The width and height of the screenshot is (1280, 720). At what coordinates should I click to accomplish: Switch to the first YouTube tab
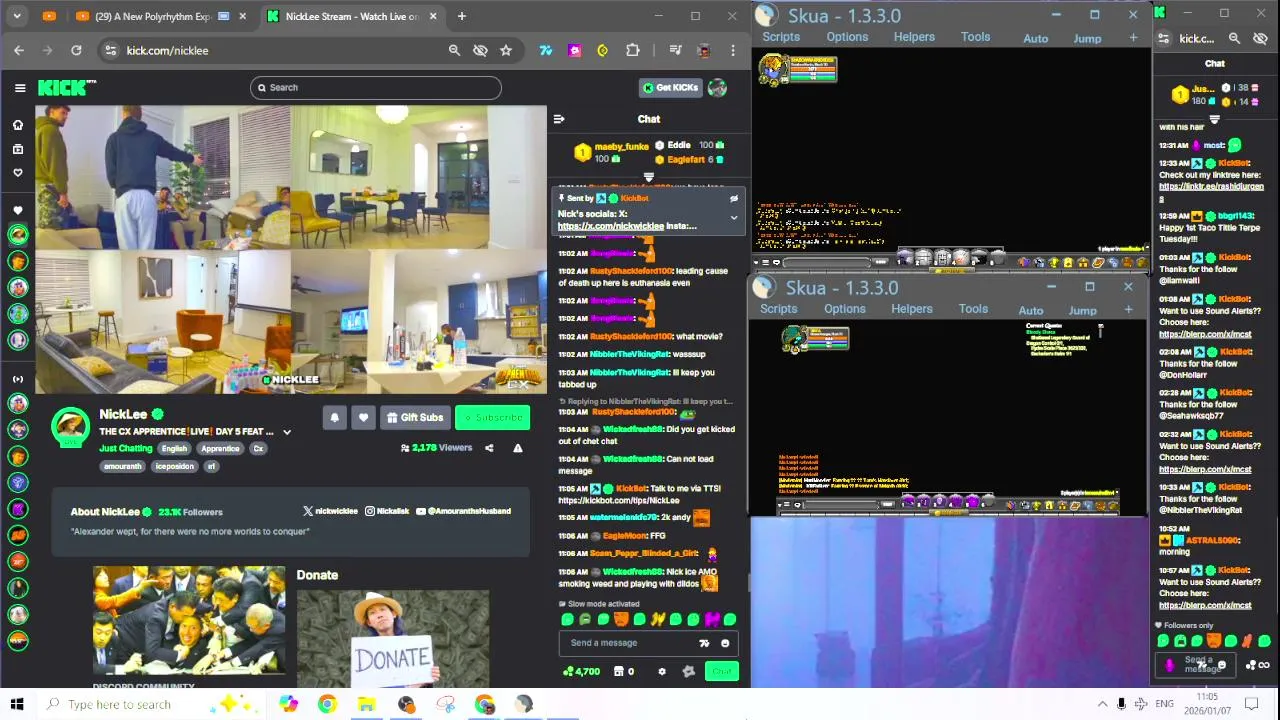pyautogui.click(x=49, y=16)
